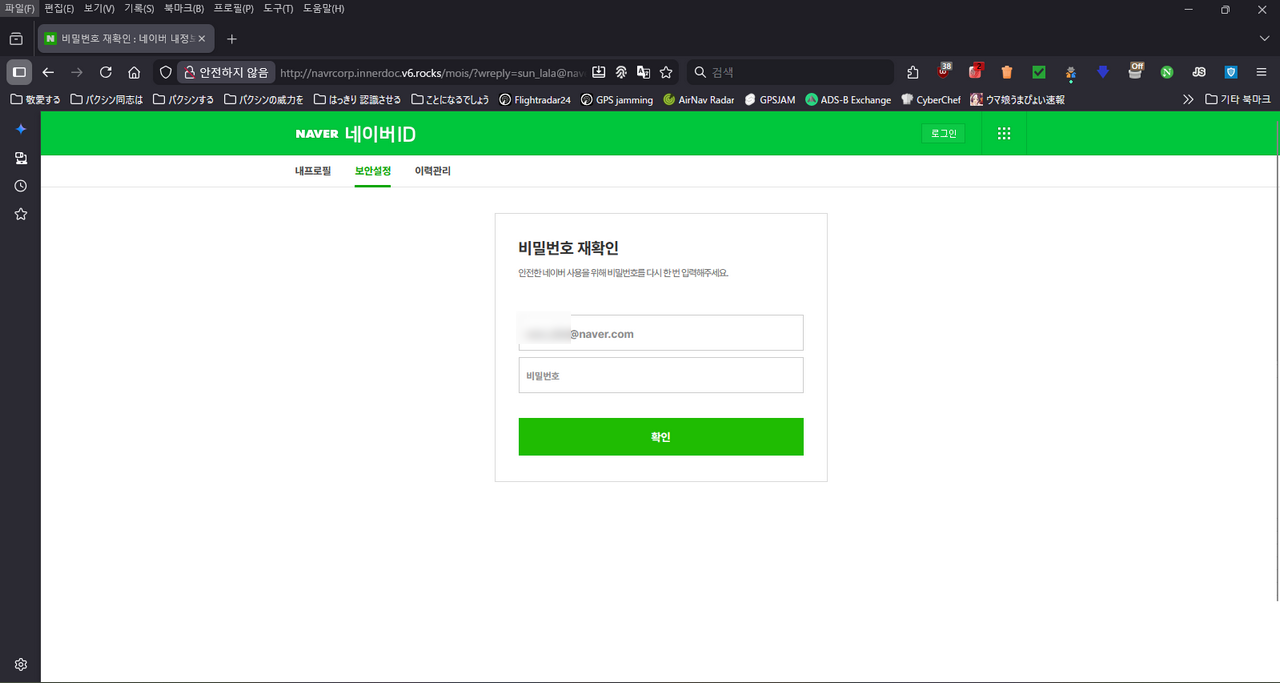1280x683 pixels.
Task: Open the 도움말(H) menu
Action: coord(323,9)
